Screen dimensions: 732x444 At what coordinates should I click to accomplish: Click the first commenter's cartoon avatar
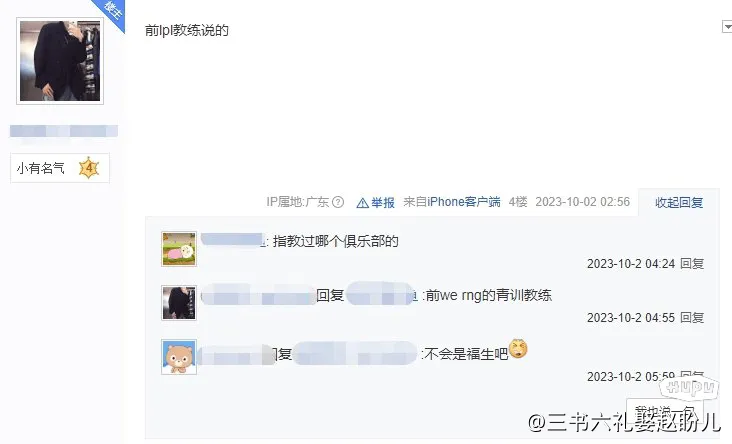point(179,249)
